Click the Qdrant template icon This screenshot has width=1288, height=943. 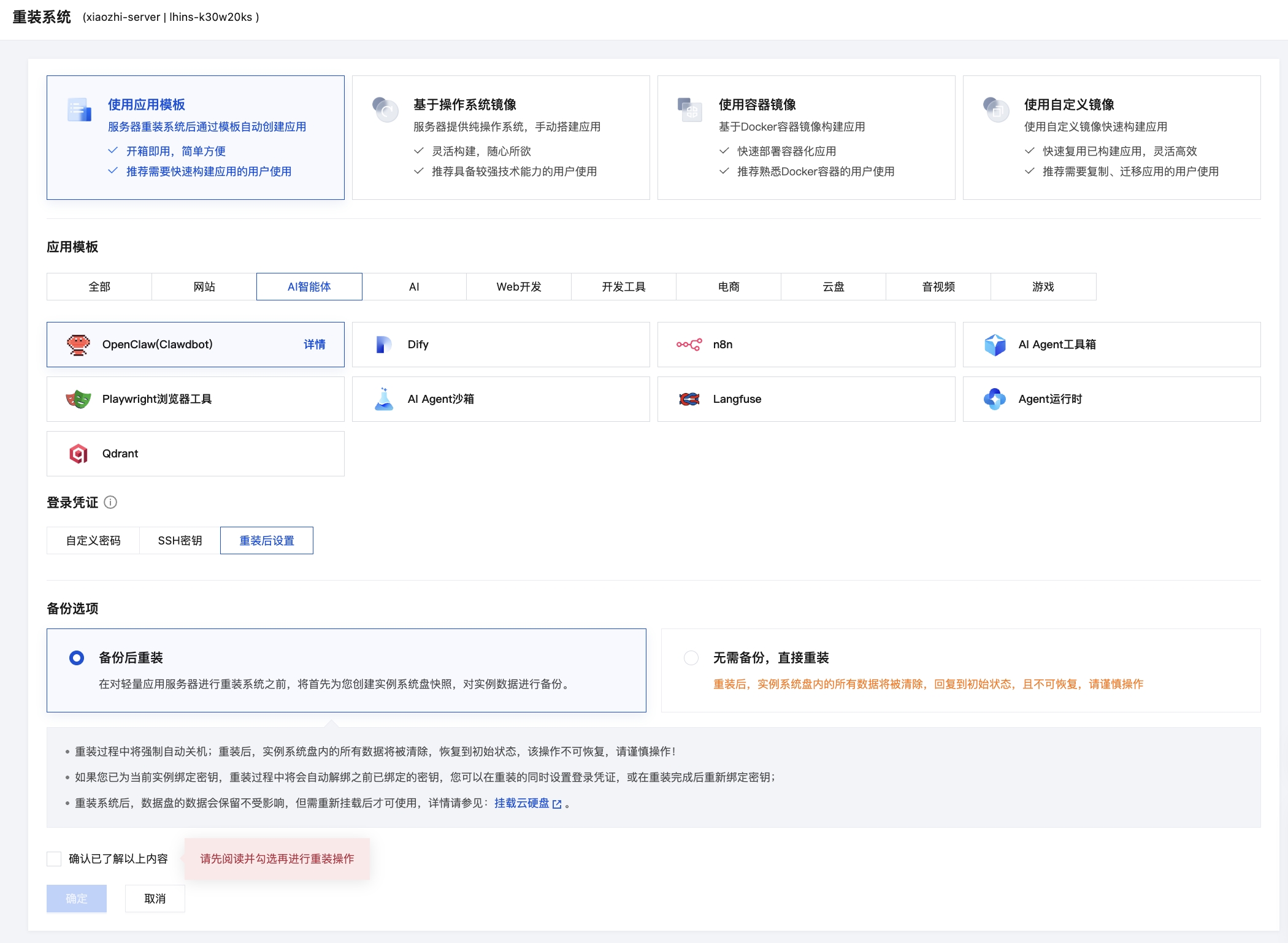[79, 454]
